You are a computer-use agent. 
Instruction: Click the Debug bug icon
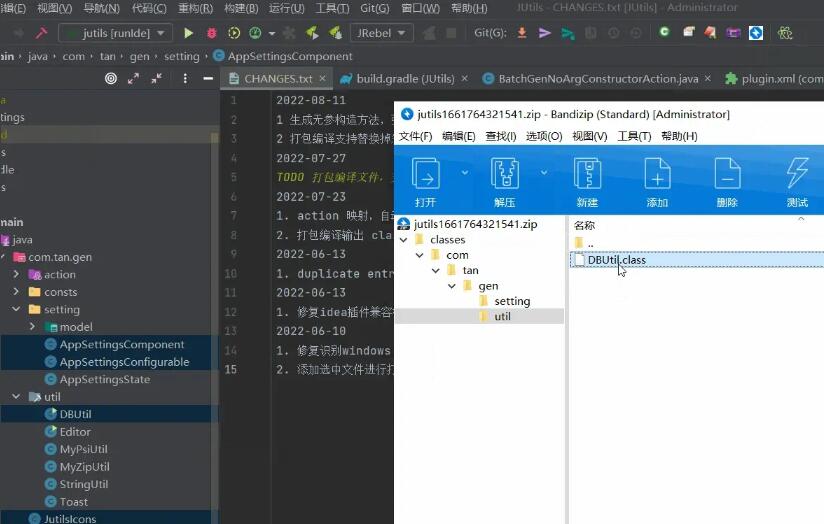211,33
